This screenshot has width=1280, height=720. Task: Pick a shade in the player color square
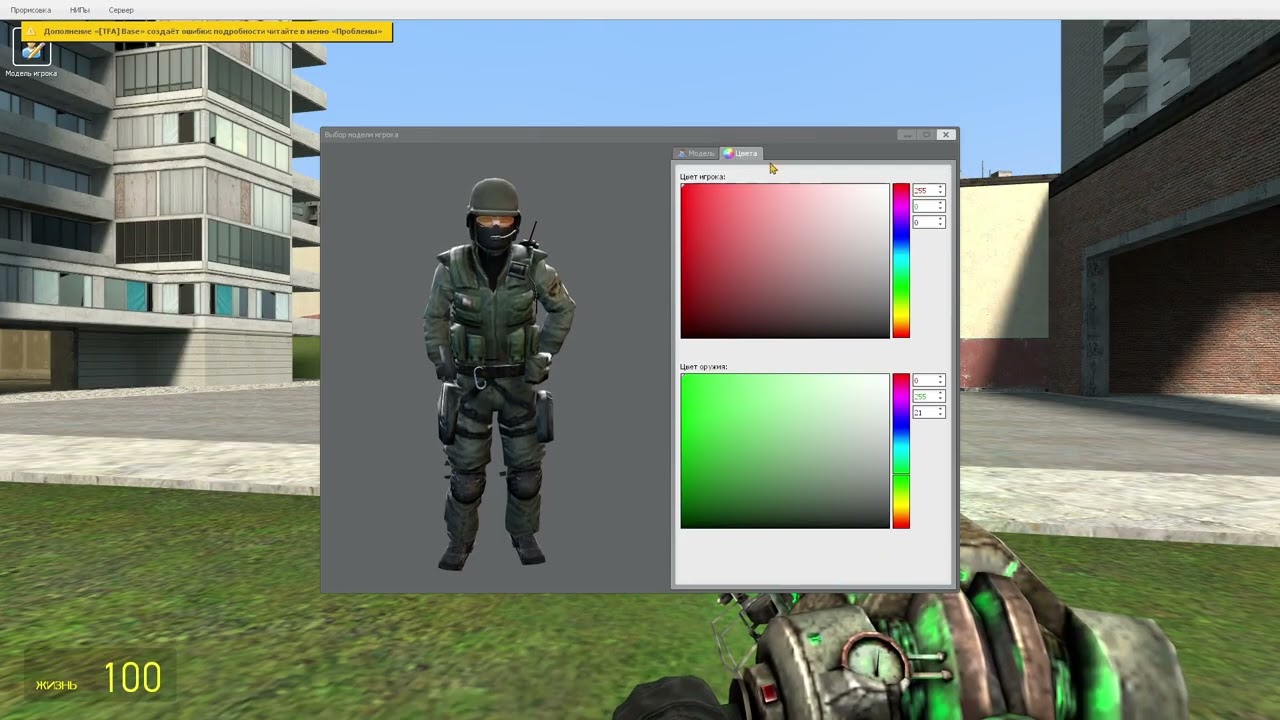[x=785, y=261]
